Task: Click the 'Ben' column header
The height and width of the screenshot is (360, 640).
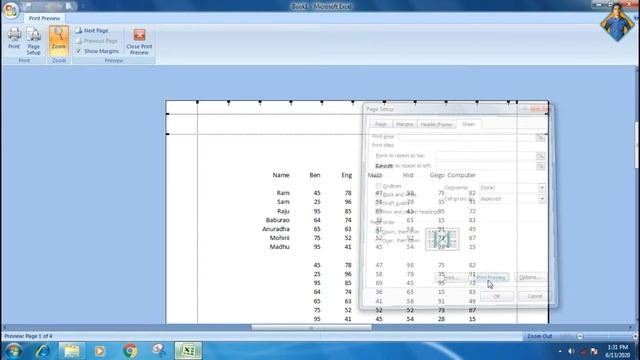Action: pyautogui.click(x=315, y=175)
